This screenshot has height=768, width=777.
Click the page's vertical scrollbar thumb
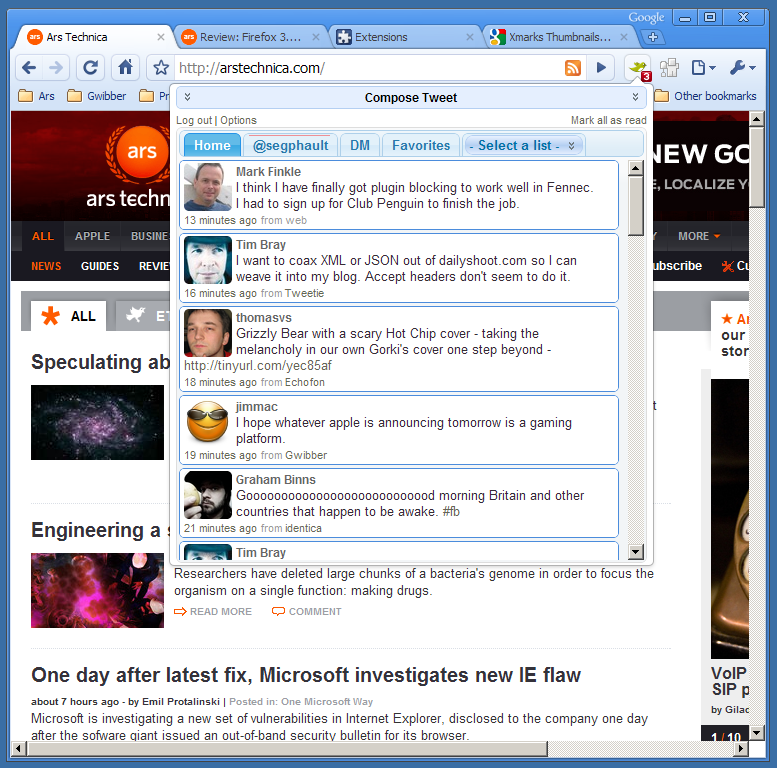757,167
